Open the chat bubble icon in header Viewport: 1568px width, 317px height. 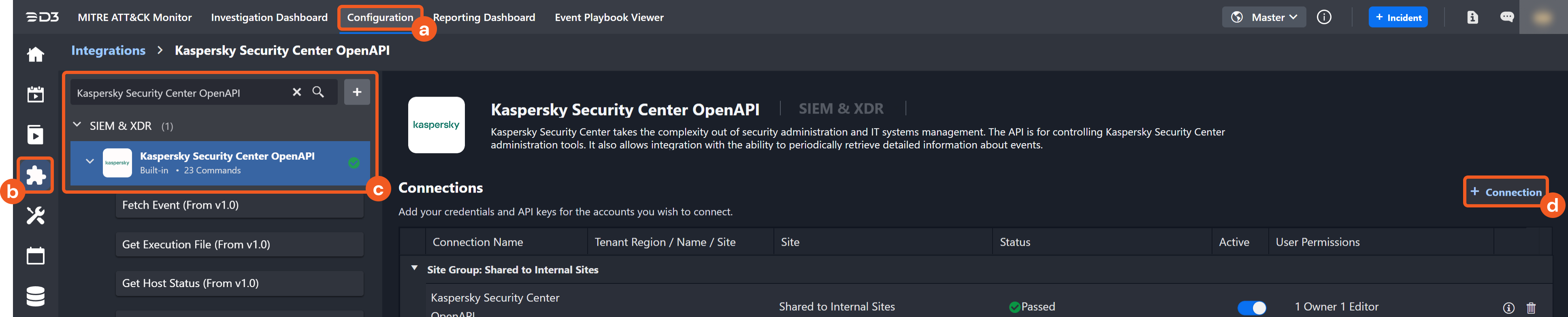1506,17
